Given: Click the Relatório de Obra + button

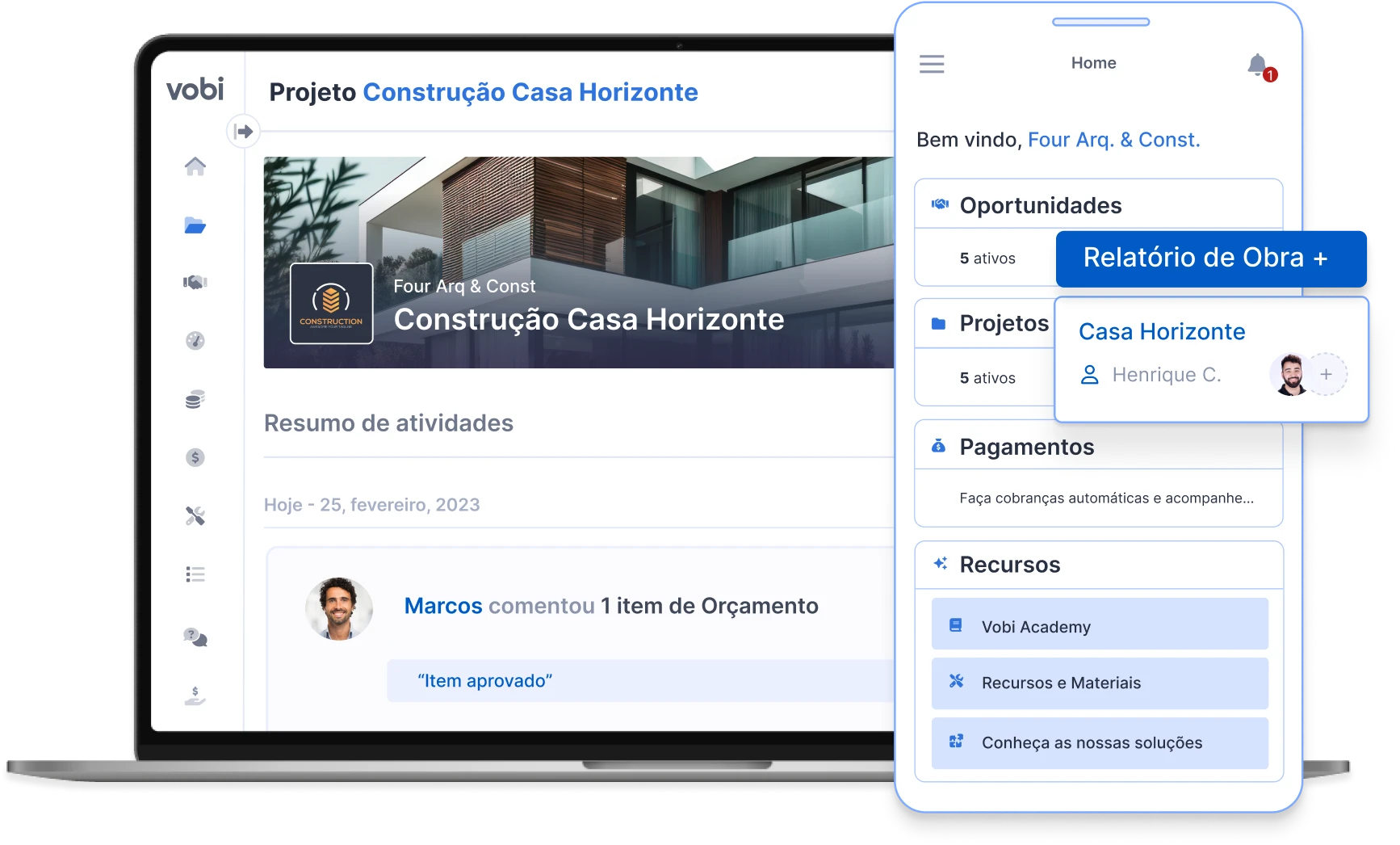Looking at the screenshot, I should (1211, 259).
